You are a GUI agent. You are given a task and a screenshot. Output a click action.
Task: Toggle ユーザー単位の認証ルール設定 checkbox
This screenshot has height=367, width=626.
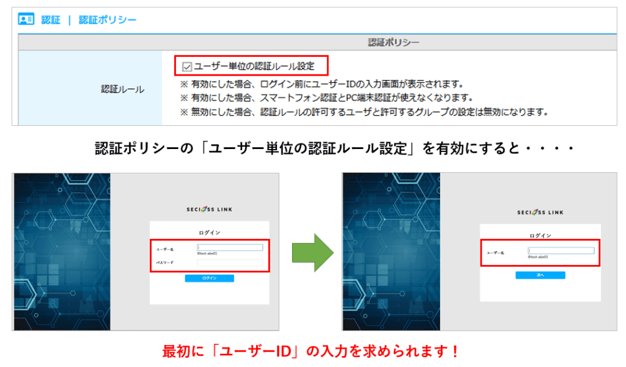tap(187, 67)
